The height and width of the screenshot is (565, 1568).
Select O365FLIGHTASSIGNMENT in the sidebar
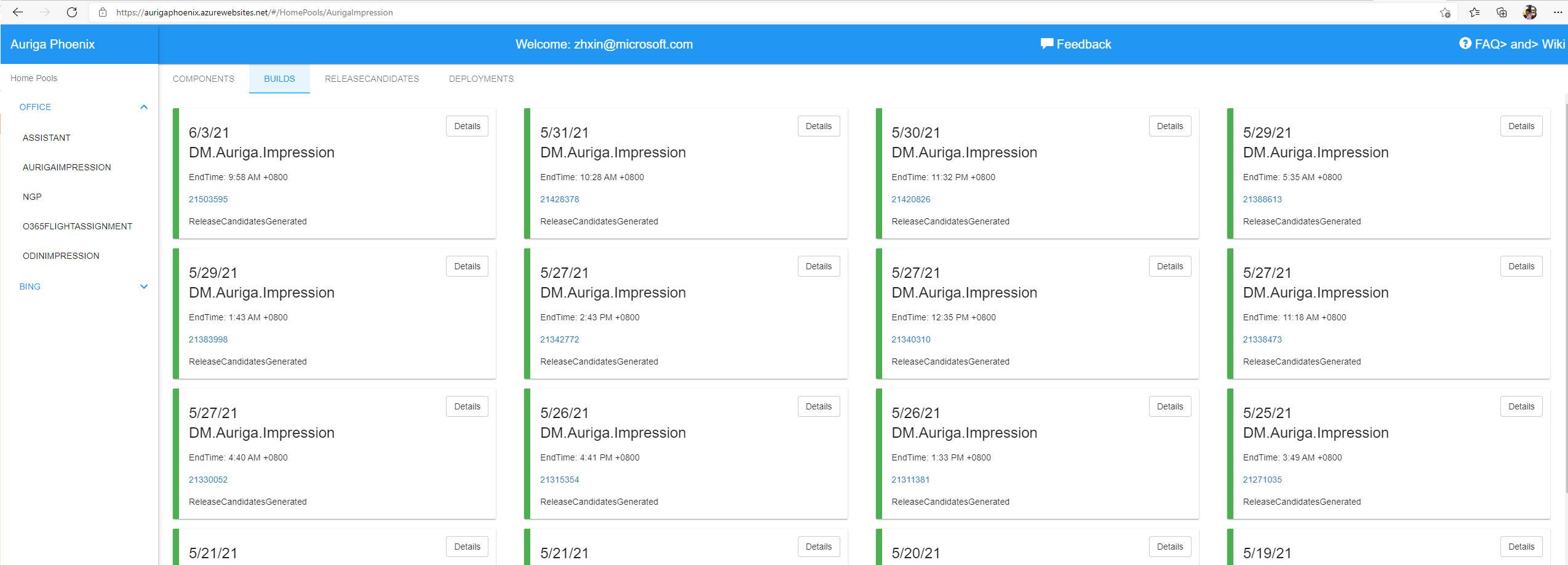[x=78, y=226]
